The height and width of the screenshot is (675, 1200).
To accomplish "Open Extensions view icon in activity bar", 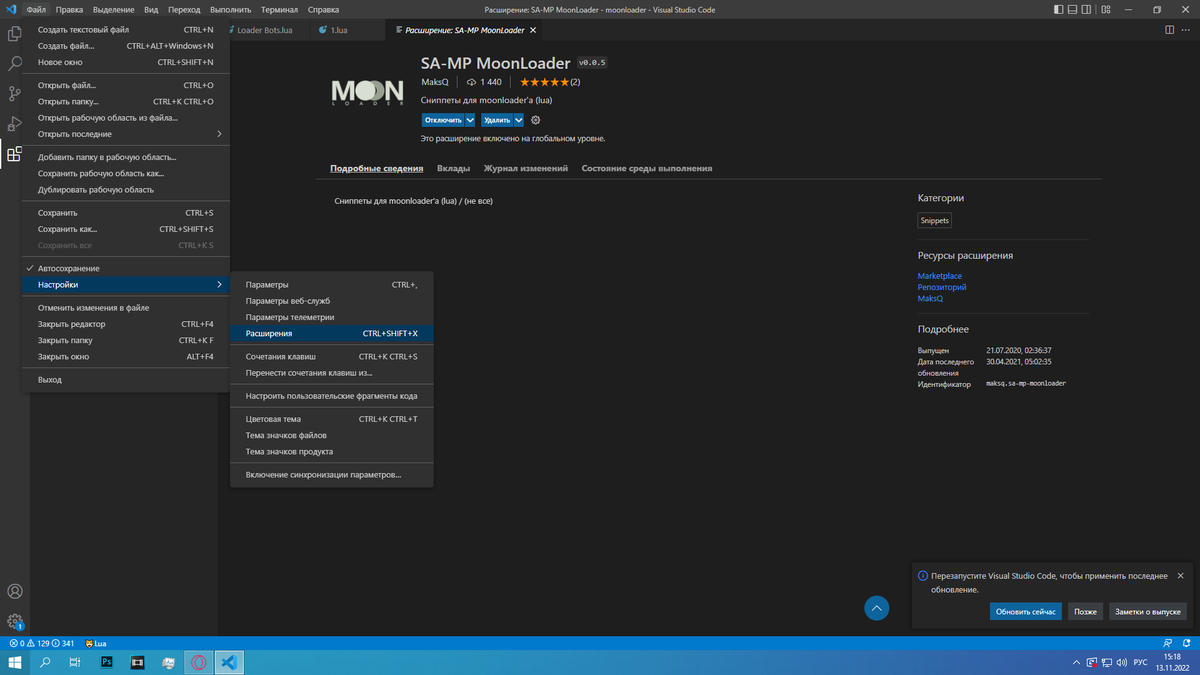I will click(14, 154).
